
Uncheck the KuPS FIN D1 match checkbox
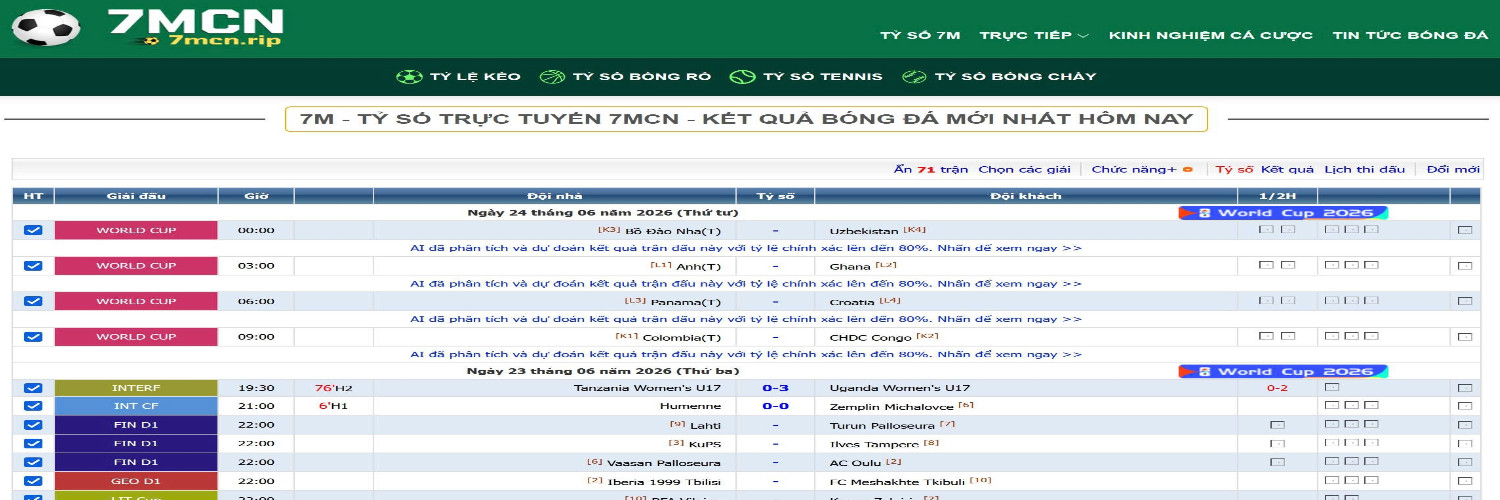tap(33, 443)
